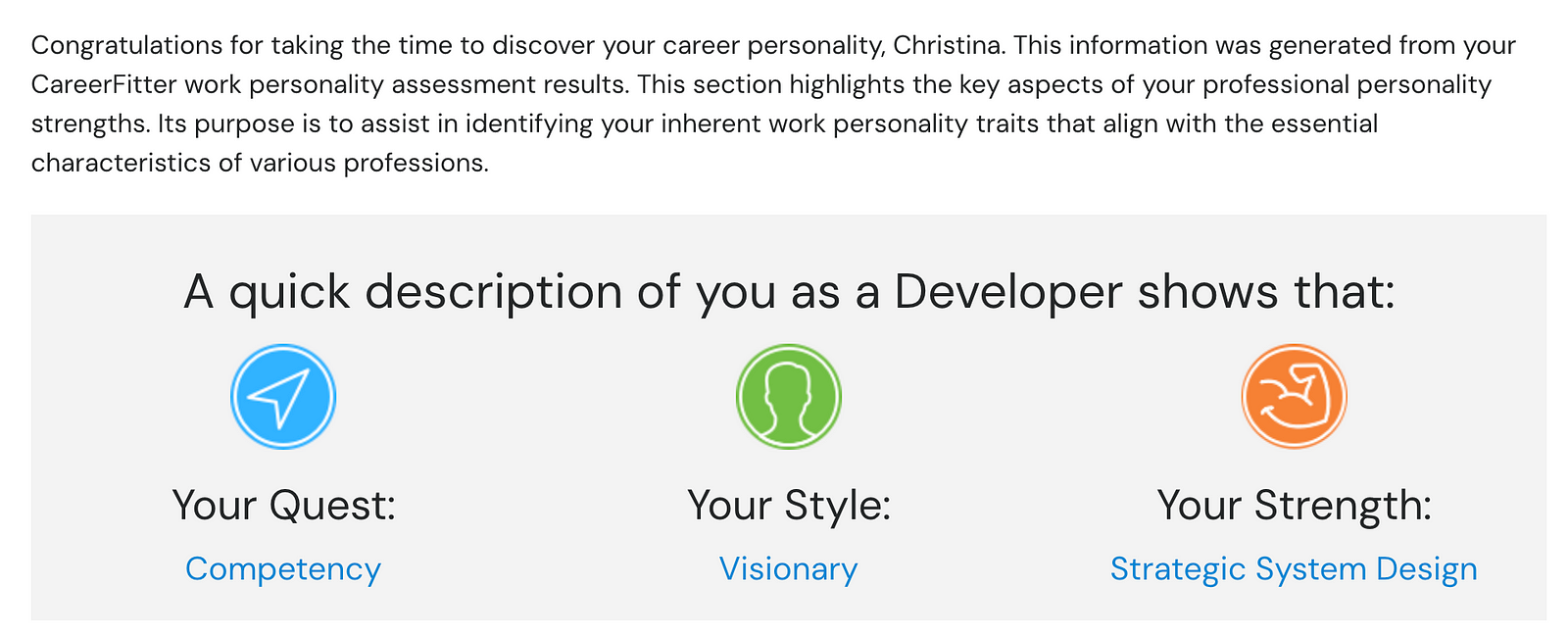The image size is (1568, 635).
Task: Click the "Your Quest:" label
Action: tap(284, 506)
